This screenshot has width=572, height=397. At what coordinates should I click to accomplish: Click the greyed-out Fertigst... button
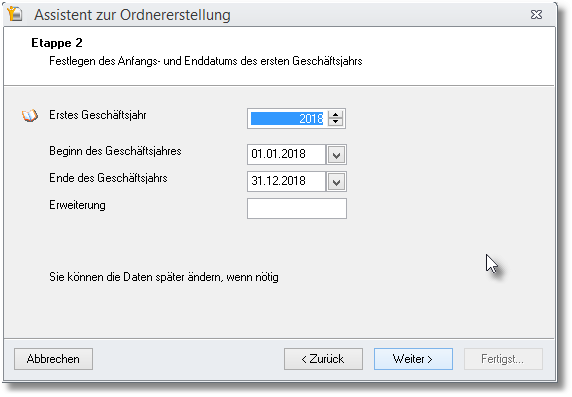click(503, 359)
